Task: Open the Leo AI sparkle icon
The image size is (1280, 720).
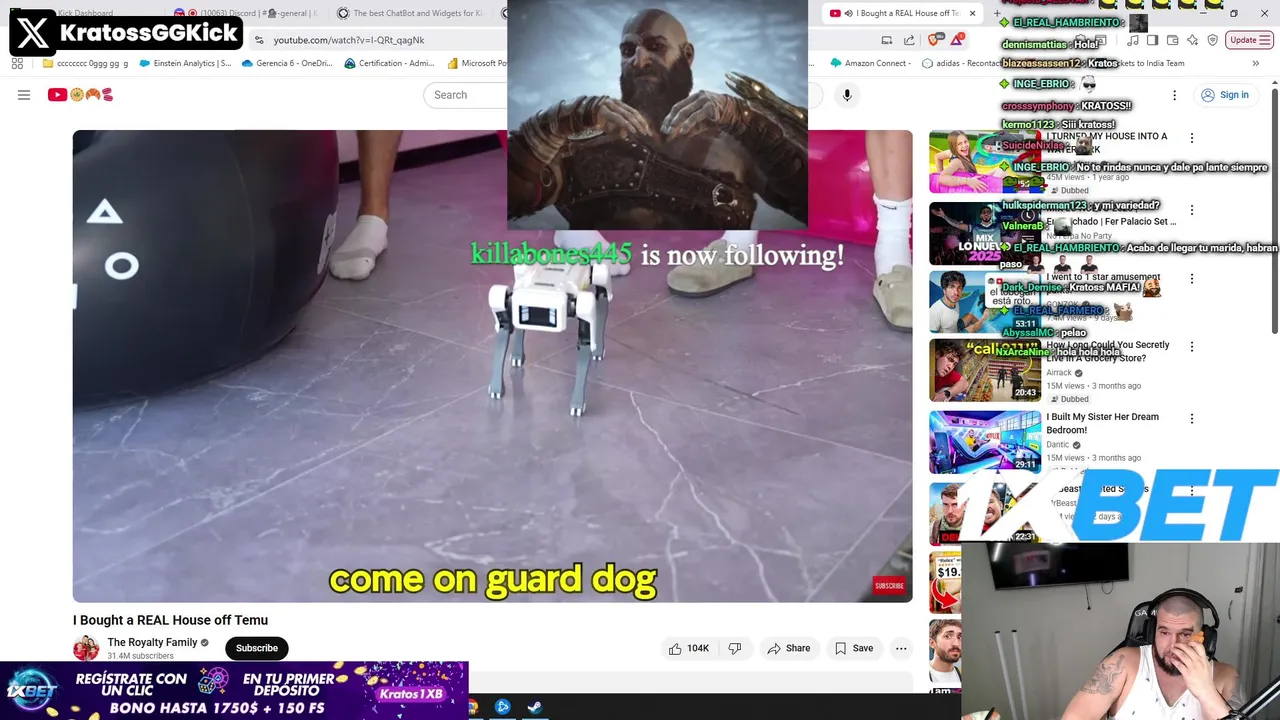Action: [x=1192, y=40]
